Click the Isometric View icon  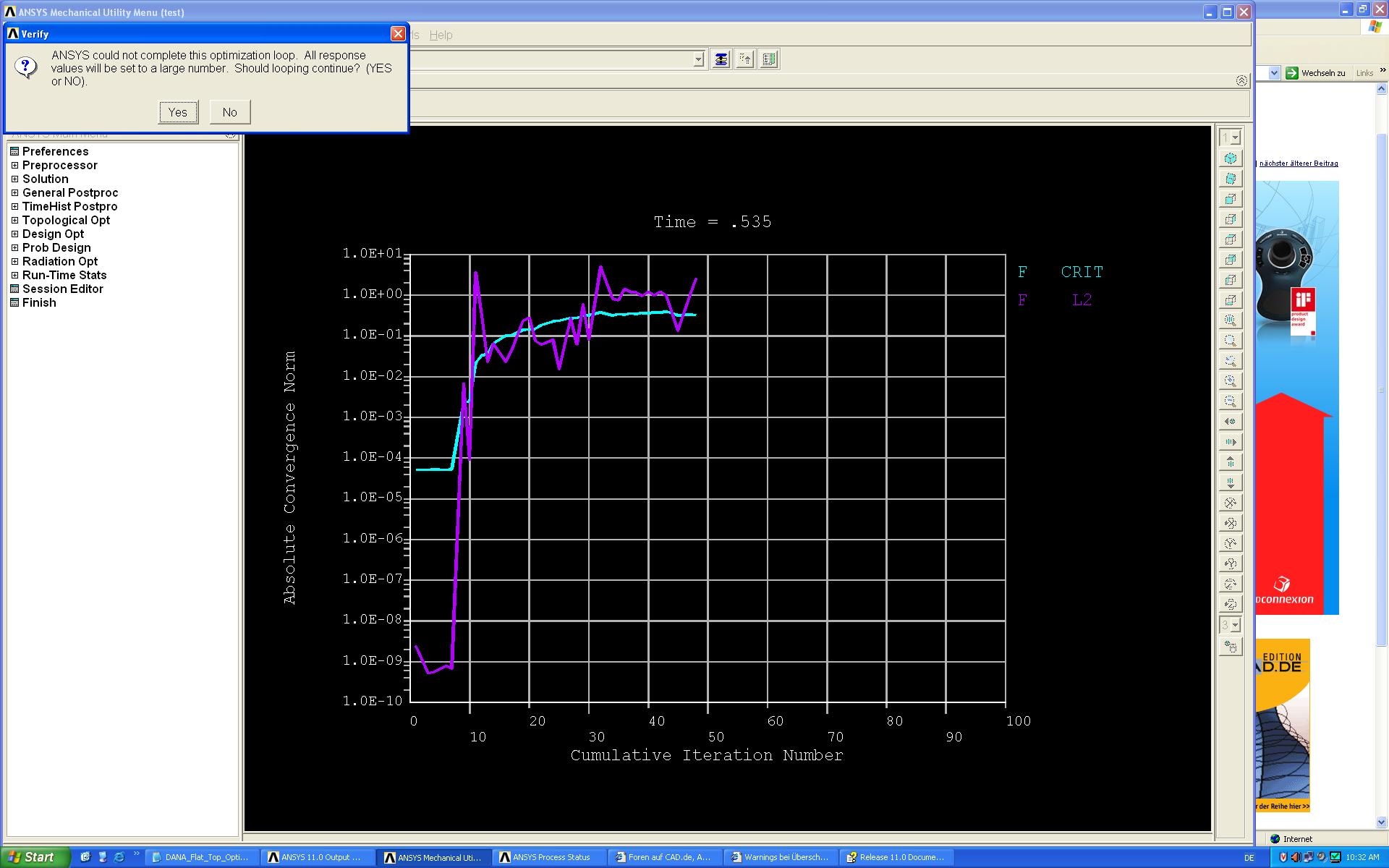coord(1230,158)
